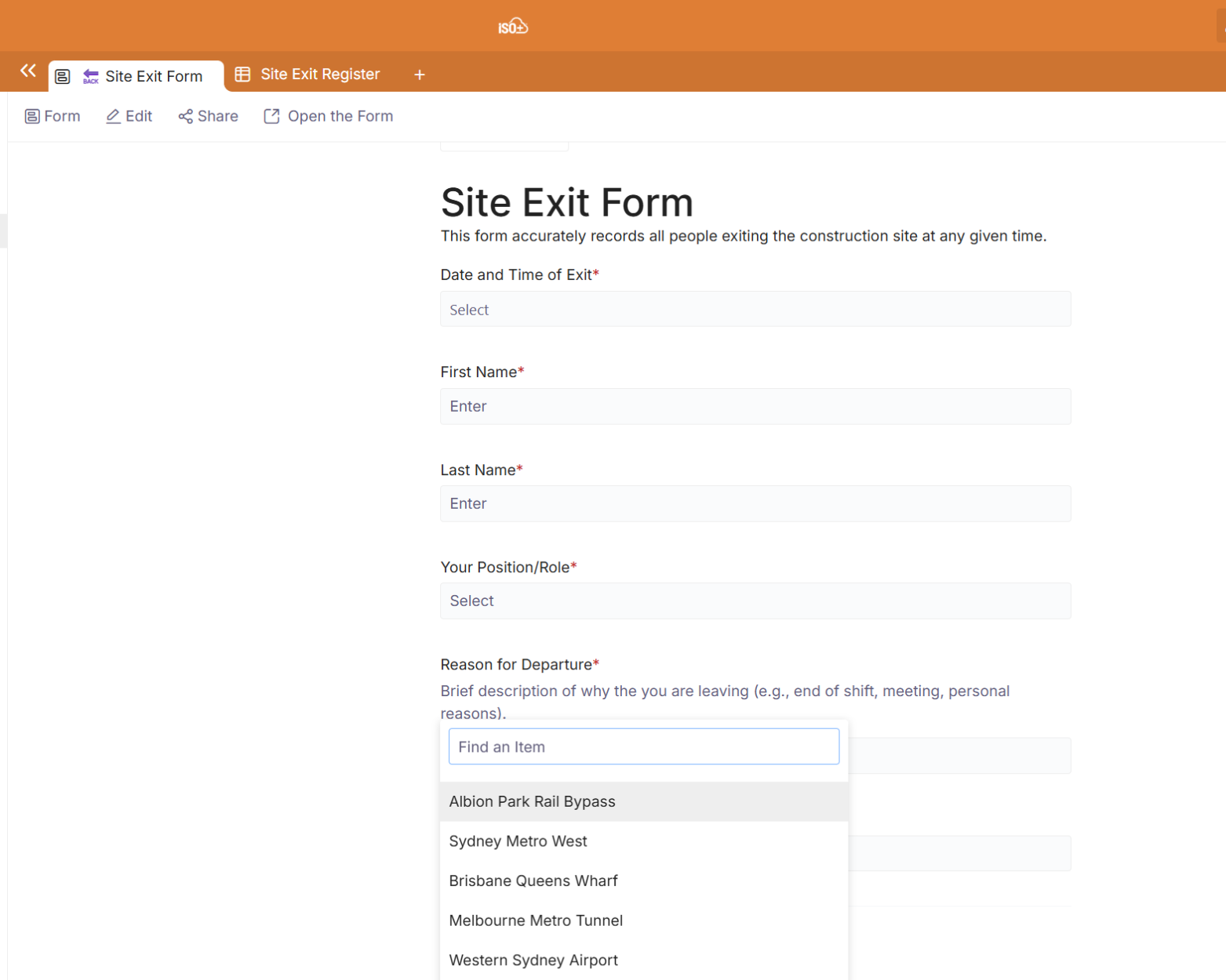The image size is (1226, 980).
Task: Click the Edit pencil icon
Action: [x=114, y=116]
